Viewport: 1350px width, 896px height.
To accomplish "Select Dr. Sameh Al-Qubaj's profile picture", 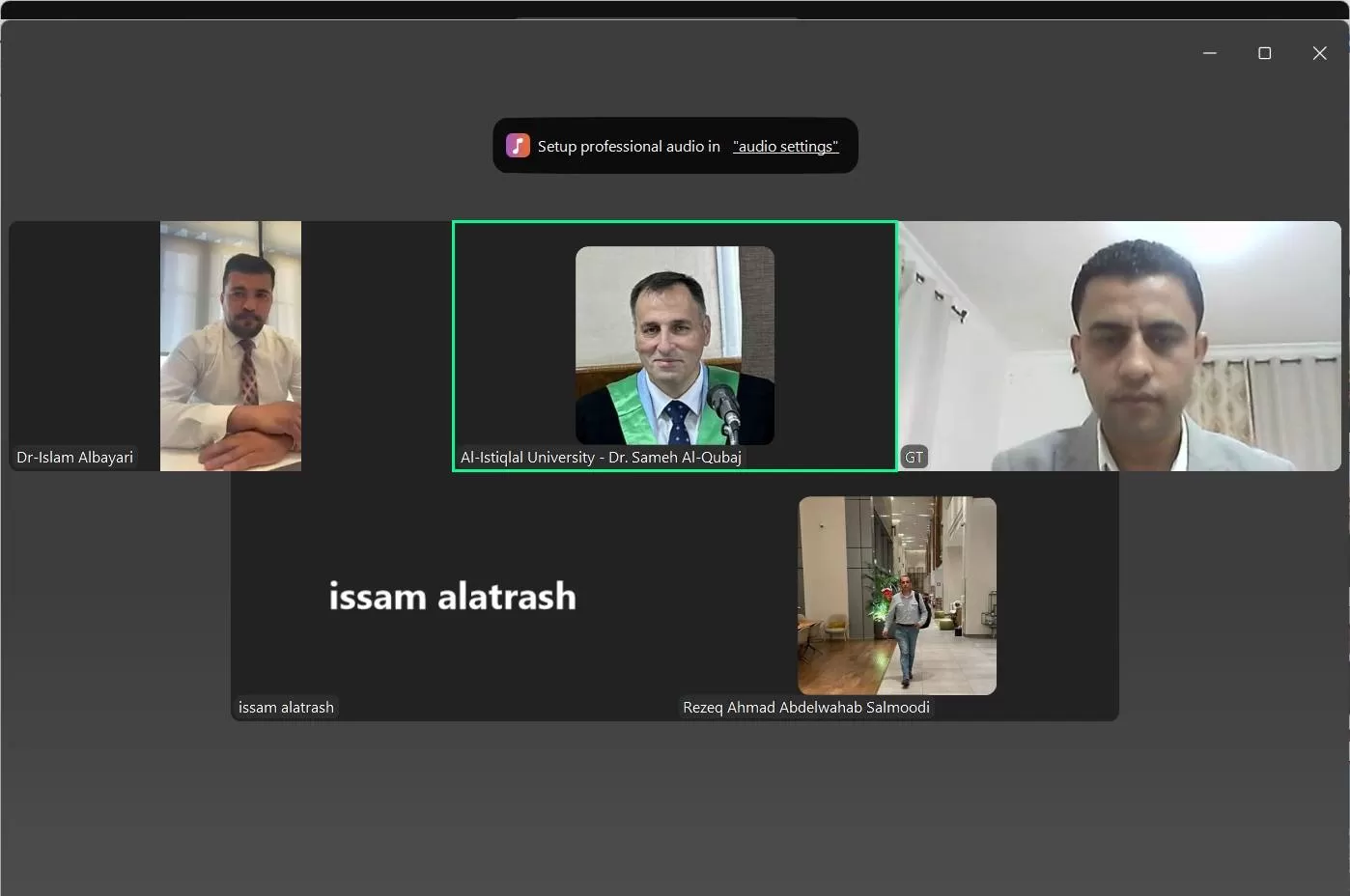I will tap(674, 345).
